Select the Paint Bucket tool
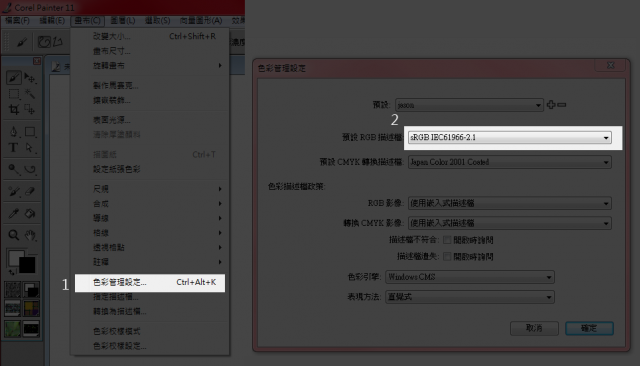This screenshot has width=640, height=366. (x=30, y=213)
